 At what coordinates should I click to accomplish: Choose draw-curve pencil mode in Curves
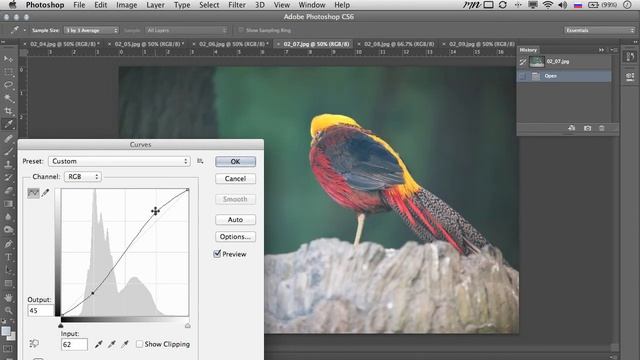[x=45, y=193]
